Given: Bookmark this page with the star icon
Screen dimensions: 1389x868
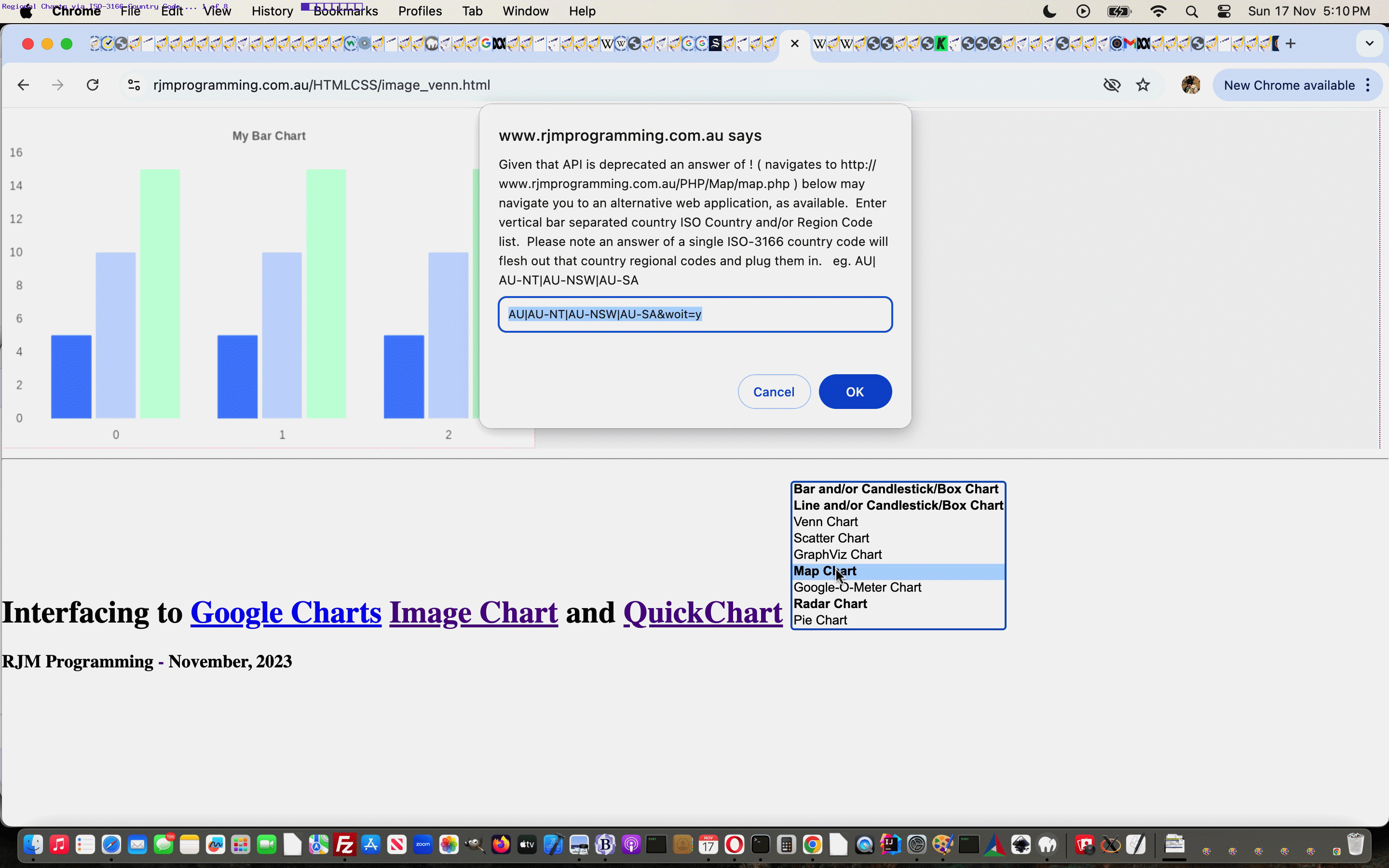Looking at the screenshot, I should 1143,85.
